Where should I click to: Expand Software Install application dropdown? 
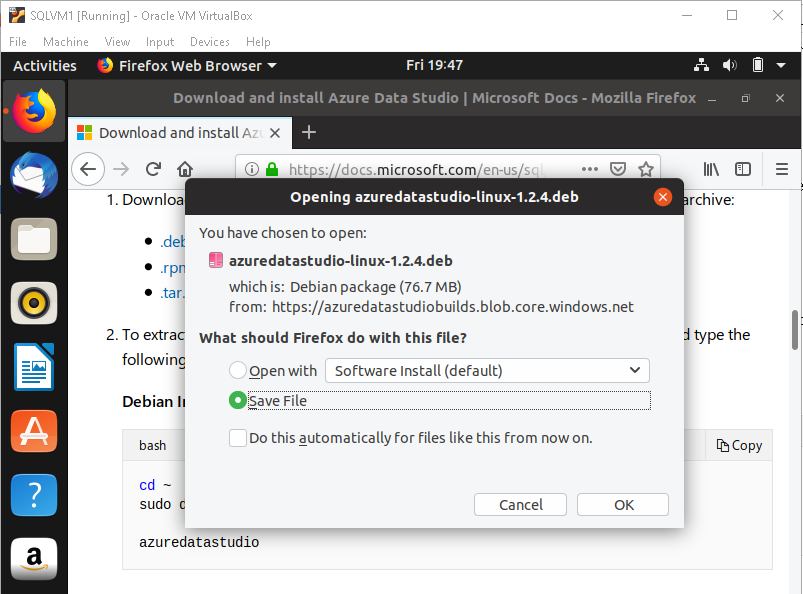click(x=487, y=370)
